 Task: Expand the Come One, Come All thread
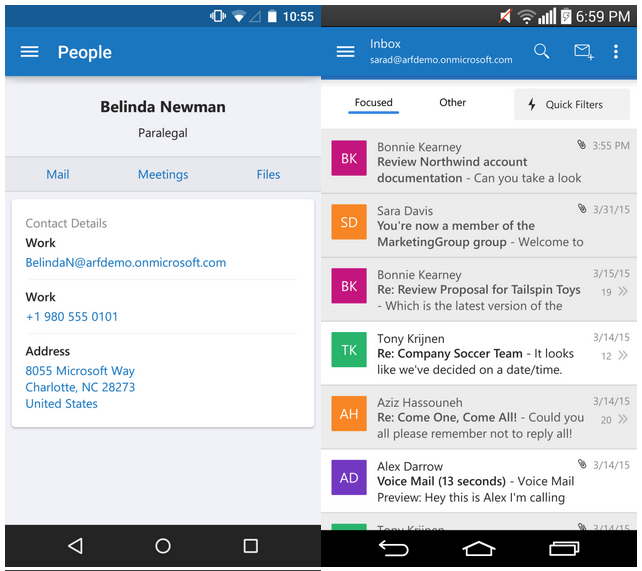622,420
